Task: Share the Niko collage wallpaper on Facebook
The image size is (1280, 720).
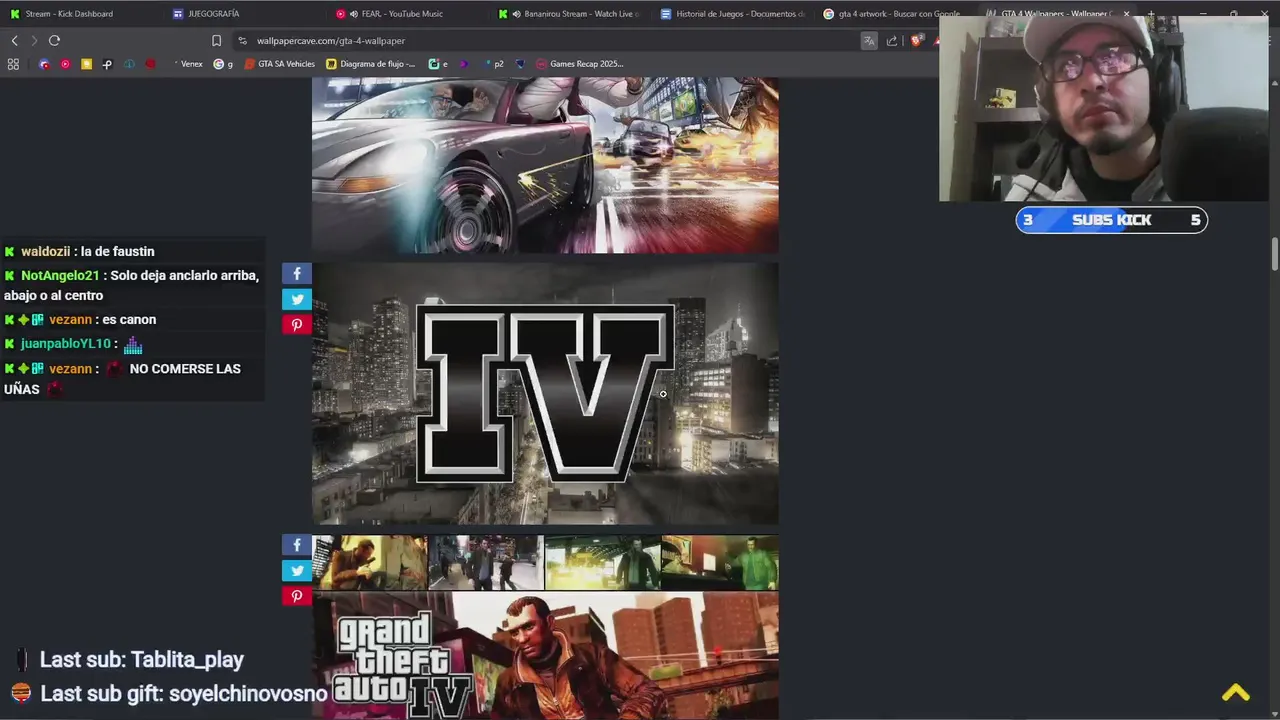Action: coord(297,545)
